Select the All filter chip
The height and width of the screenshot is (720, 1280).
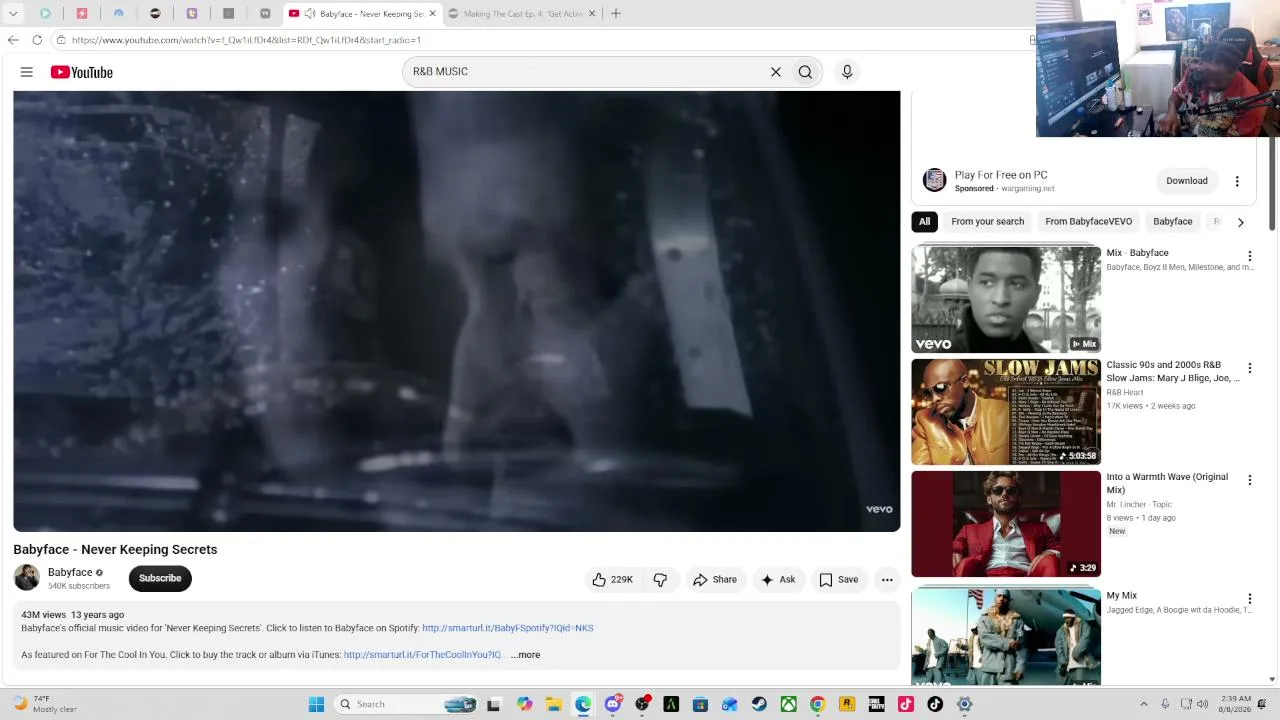pos(924,222)
